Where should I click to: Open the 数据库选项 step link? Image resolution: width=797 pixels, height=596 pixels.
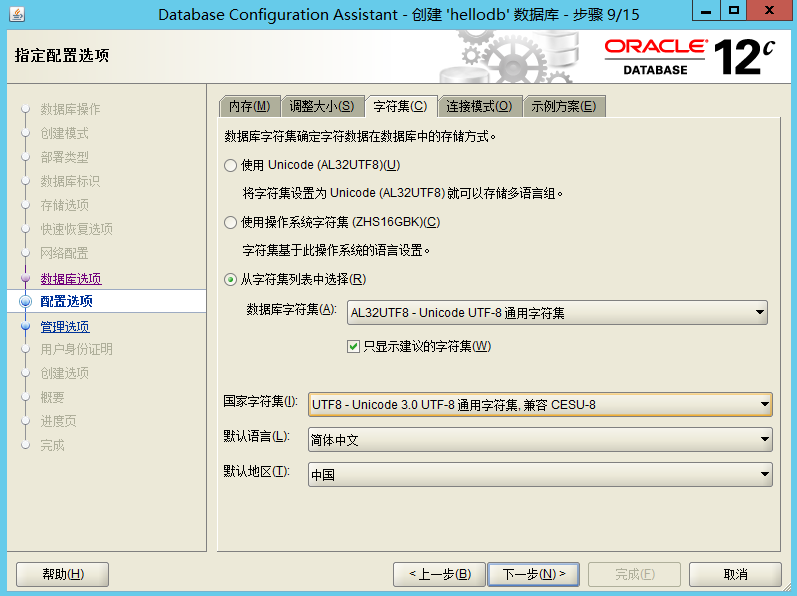[x=71, y=278]
